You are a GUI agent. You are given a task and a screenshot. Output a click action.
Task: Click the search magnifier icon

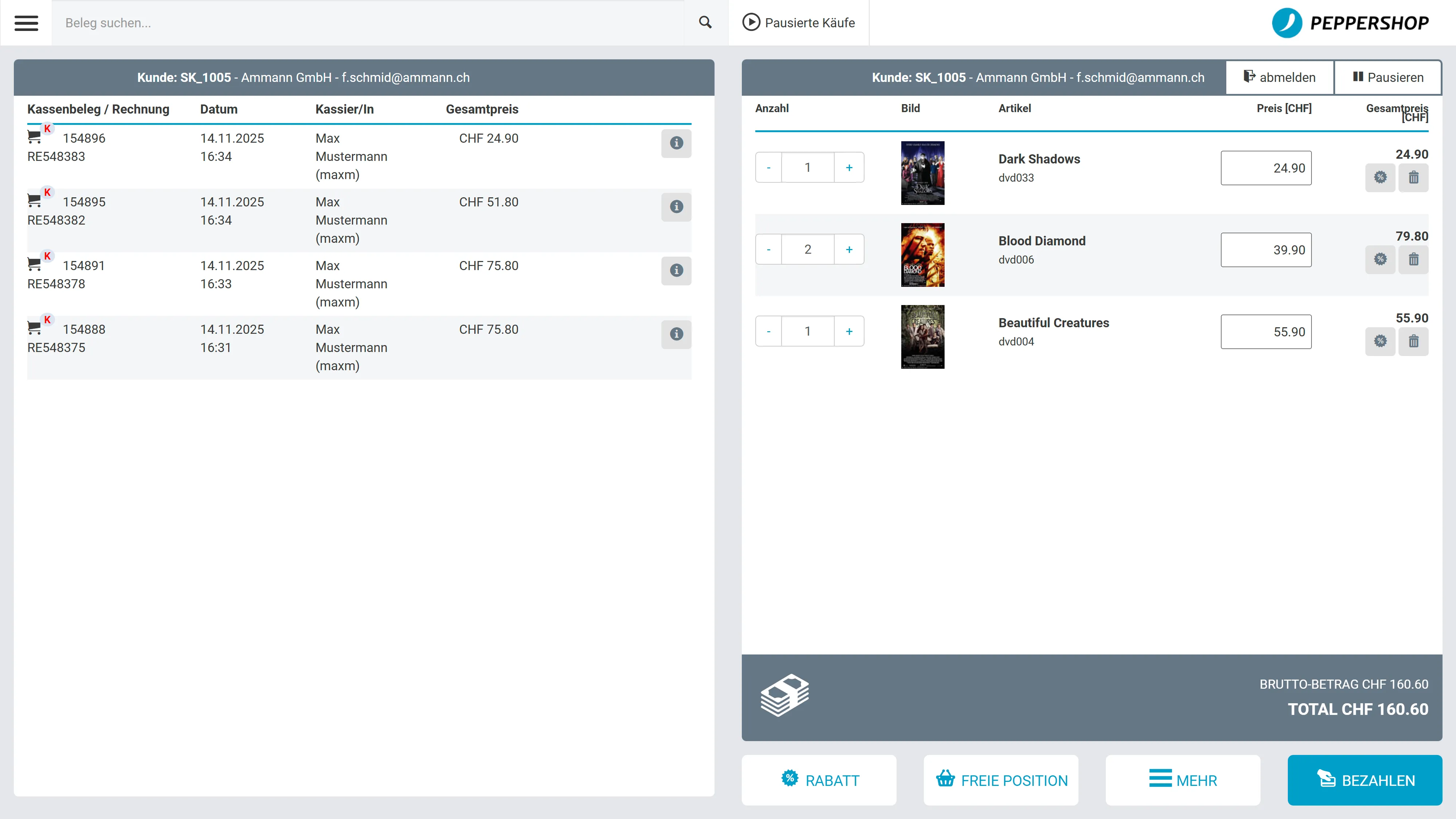[705, 23]
